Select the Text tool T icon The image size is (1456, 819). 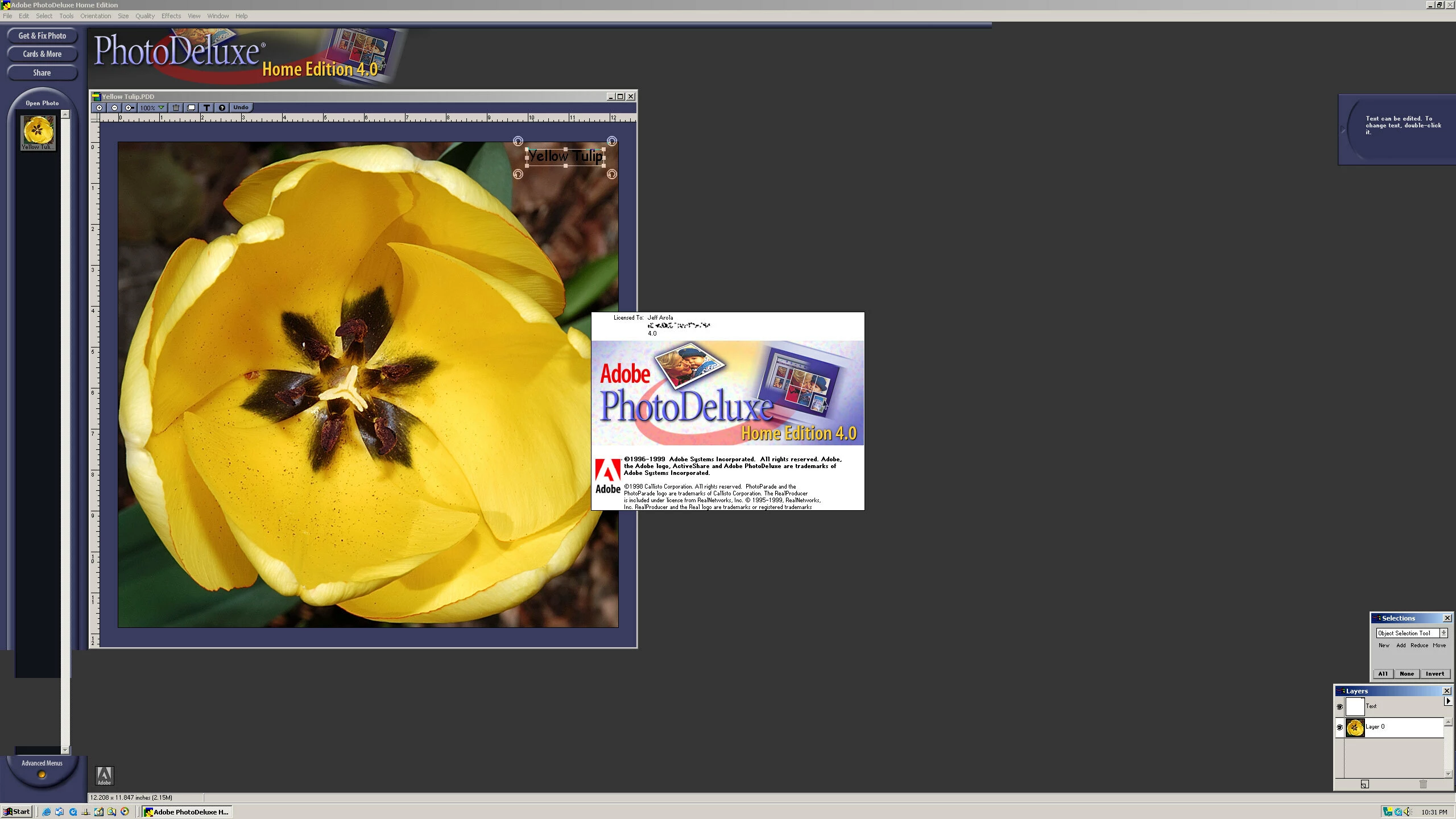click(206, 107)
